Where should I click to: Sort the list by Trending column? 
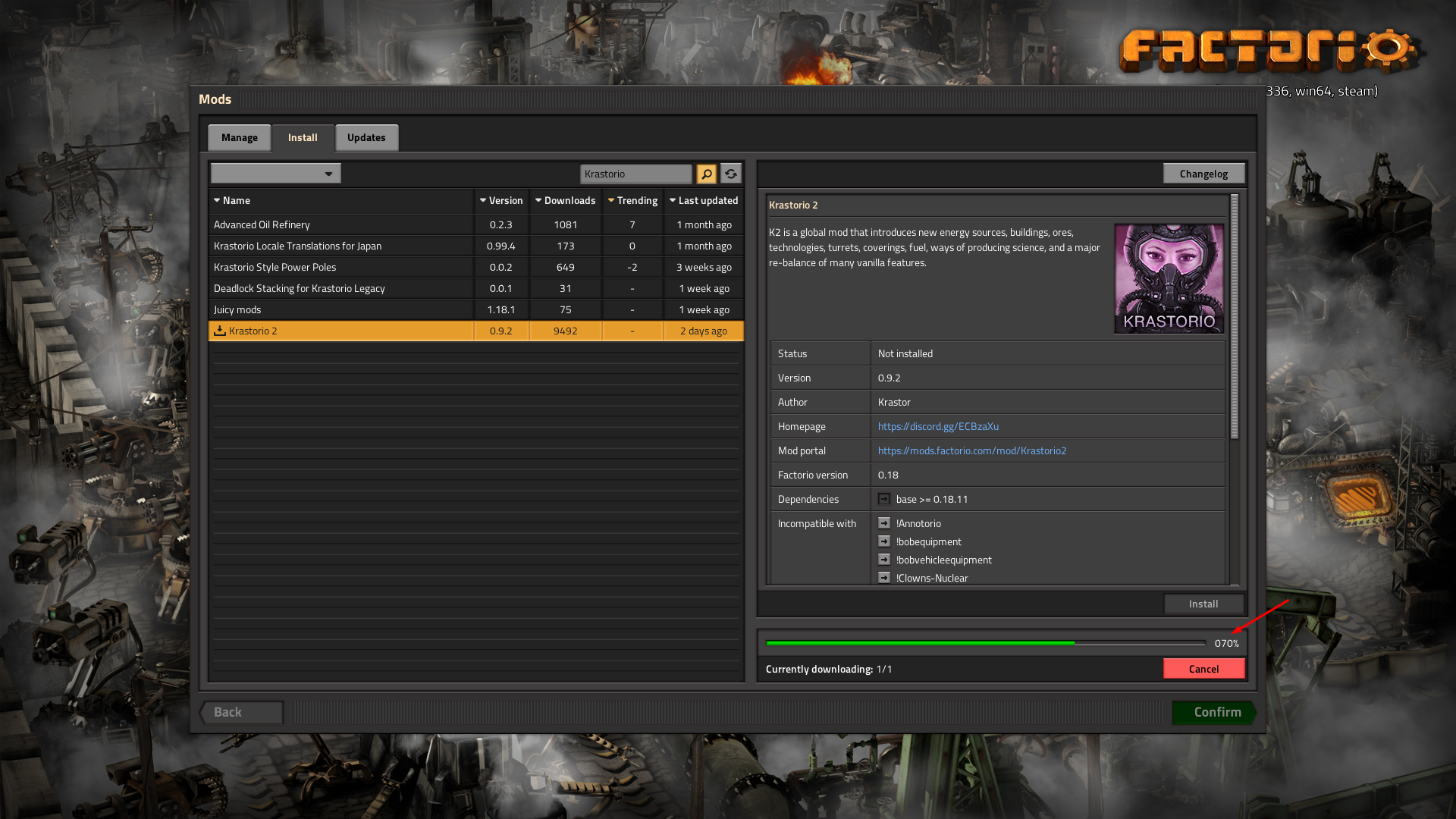(632, 200)
